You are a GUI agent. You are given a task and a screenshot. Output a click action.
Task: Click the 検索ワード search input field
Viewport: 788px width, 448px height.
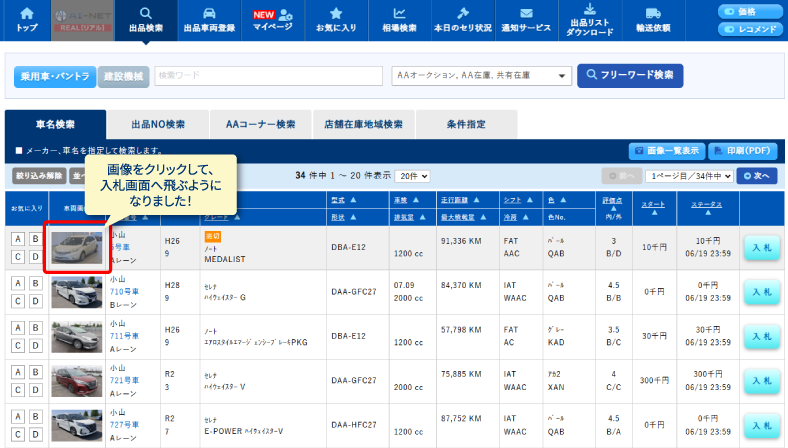click(x=268, y=76)
